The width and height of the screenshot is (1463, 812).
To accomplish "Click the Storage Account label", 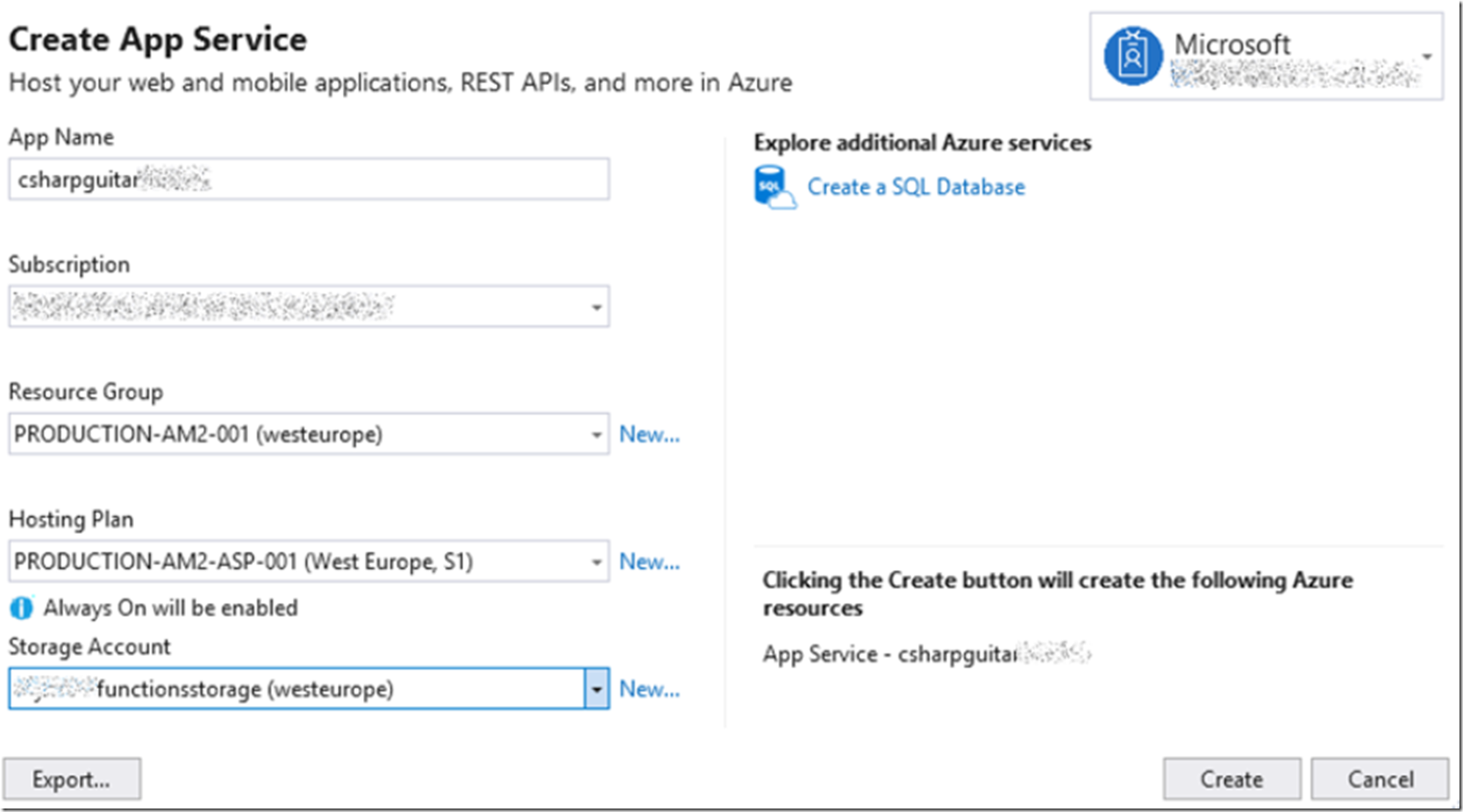I will point(89,646).
